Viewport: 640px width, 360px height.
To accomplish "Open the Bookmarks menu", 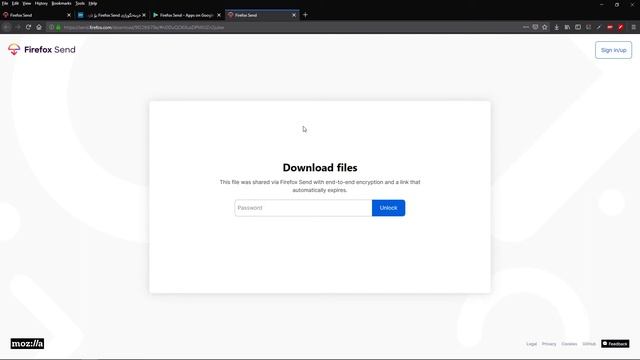I will (x=61, y=3).
